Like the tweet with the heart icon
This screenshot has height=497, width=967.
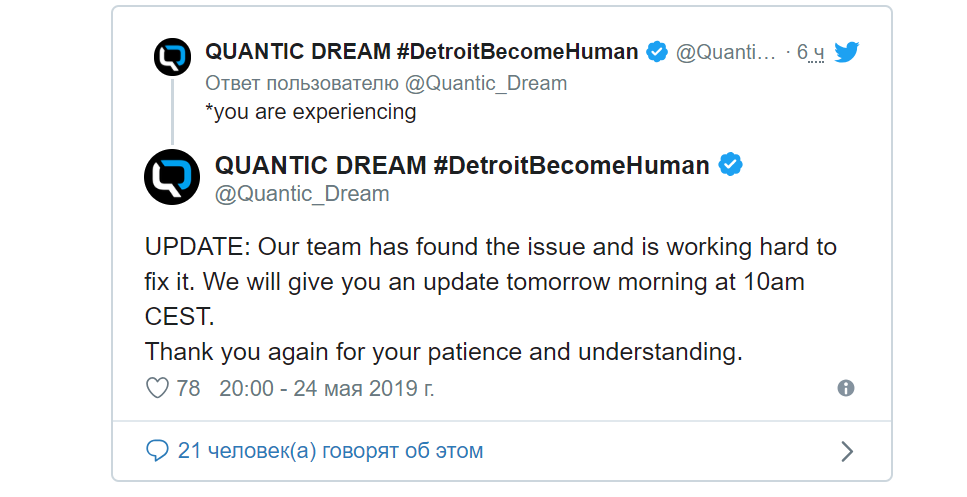[x=157, y=388]
